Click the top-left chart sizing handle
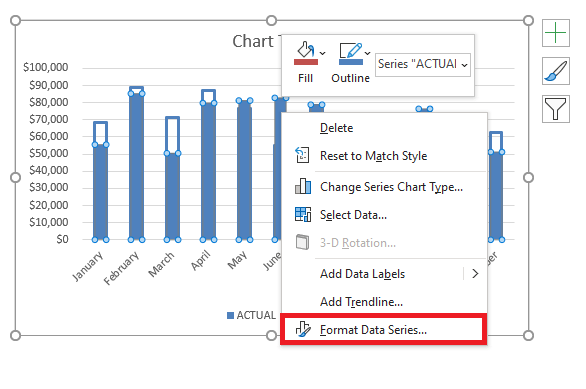The height and width of the screenshot is (389, 586). pos(15,21)
